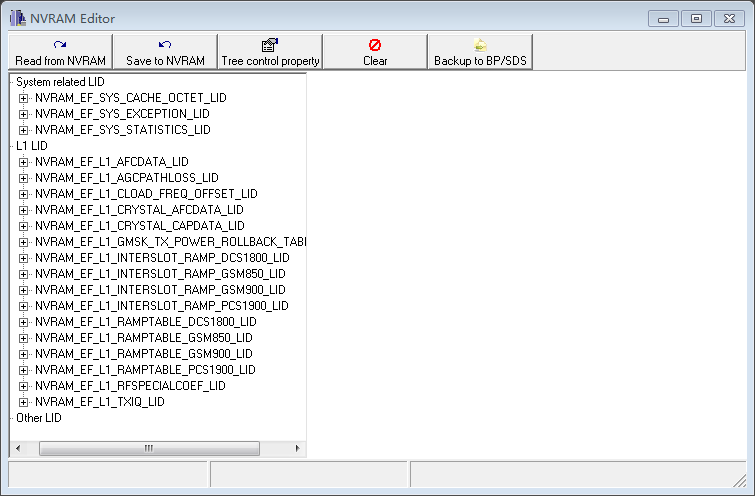Expand NVRAM_EF_L1_INTERSLOT_RAMP_GSM850_LID node
755x496 pixels.
click(x=23, y=274)
